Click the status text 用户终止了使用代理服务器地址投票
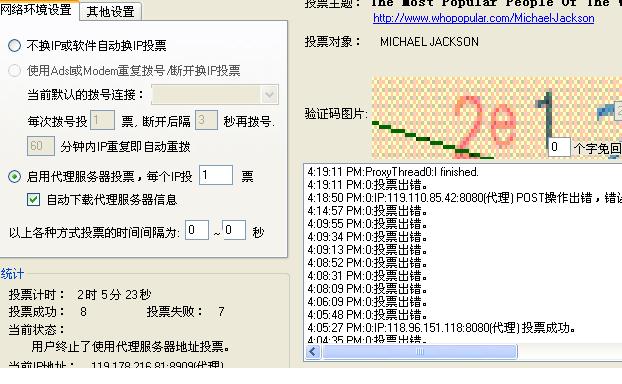The image size is (622, 384). 131,347
